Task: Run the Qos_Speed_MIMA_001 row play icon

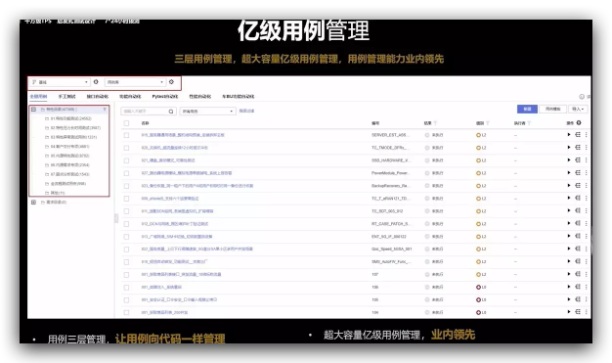Action: tap(569, 249)
